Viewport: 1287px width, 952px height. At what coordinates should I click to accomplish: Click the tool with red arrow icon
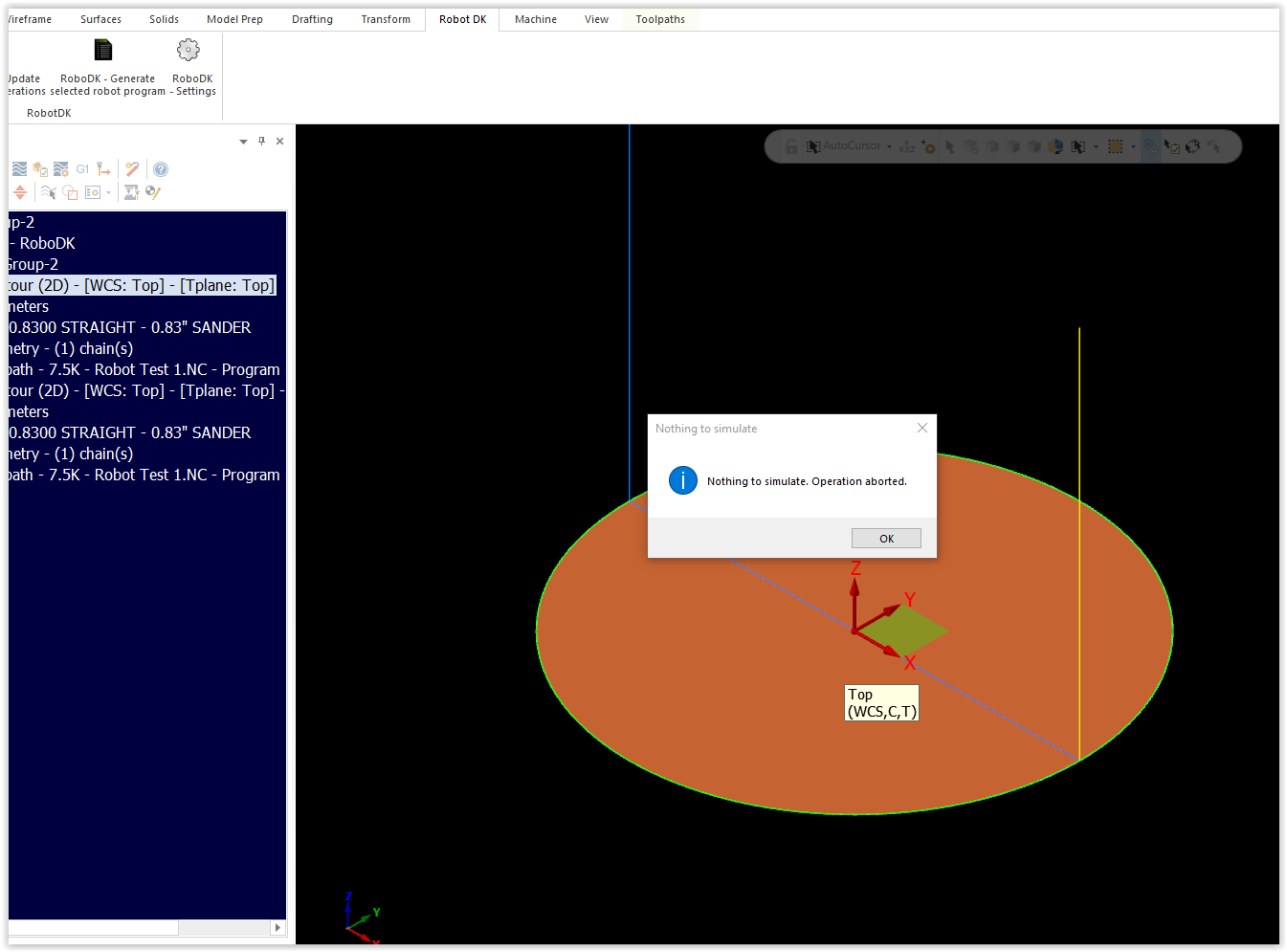(103, 169)
